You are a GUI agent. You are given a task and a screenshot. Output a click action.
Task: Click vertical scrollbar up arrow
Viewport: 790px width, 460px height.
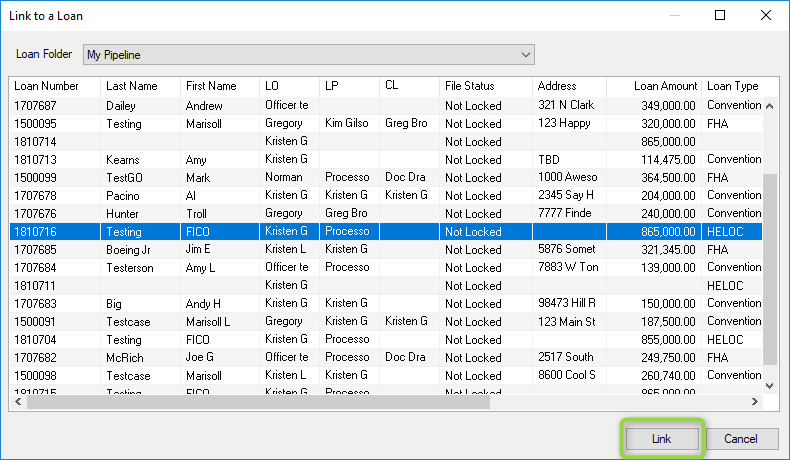[x=769, y=86]
